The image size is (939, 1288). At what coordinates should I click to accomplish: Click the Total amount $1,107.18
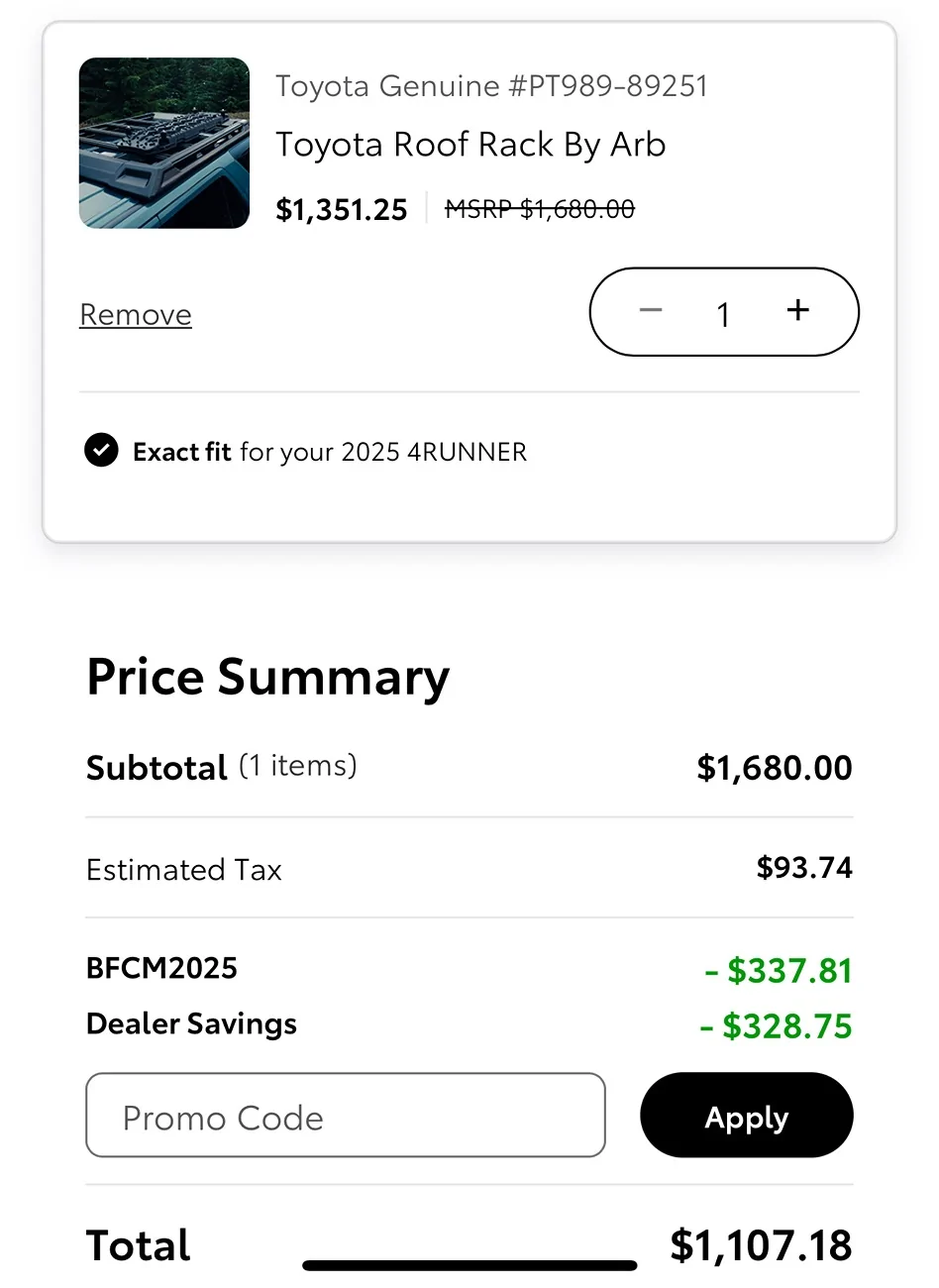point(761,1245)
